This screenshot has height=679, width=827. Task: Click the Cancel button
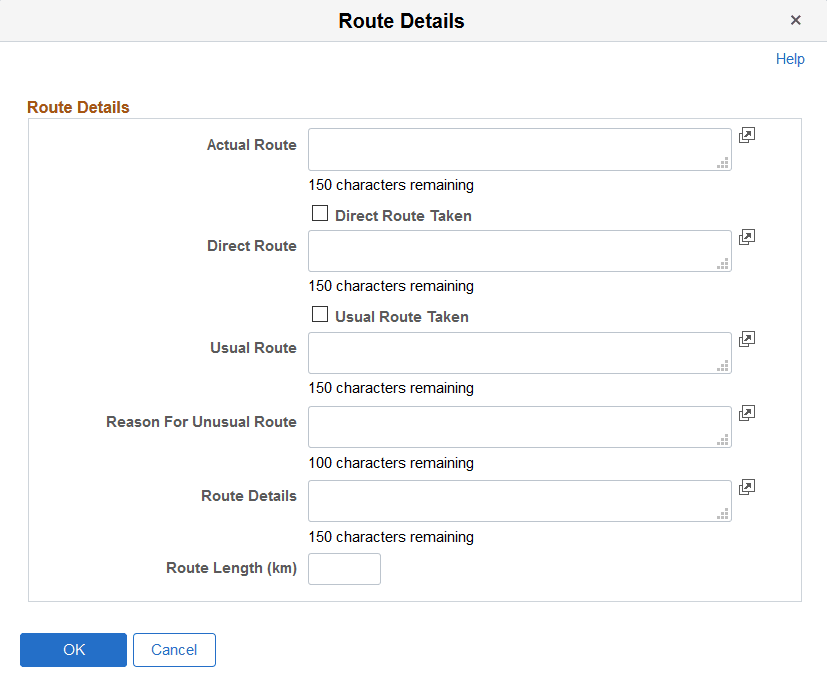(x=174, y=649)
